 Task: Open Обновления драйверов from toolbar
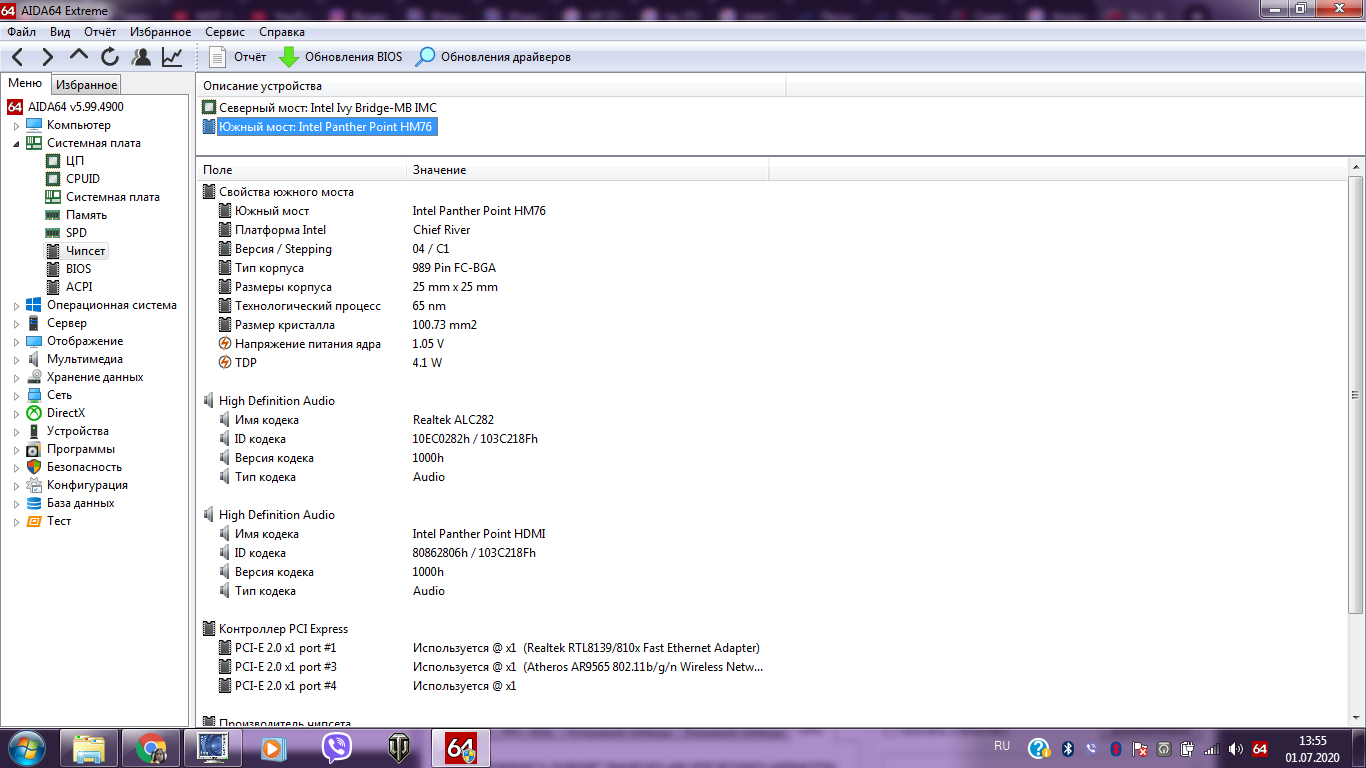pos(494,57)
